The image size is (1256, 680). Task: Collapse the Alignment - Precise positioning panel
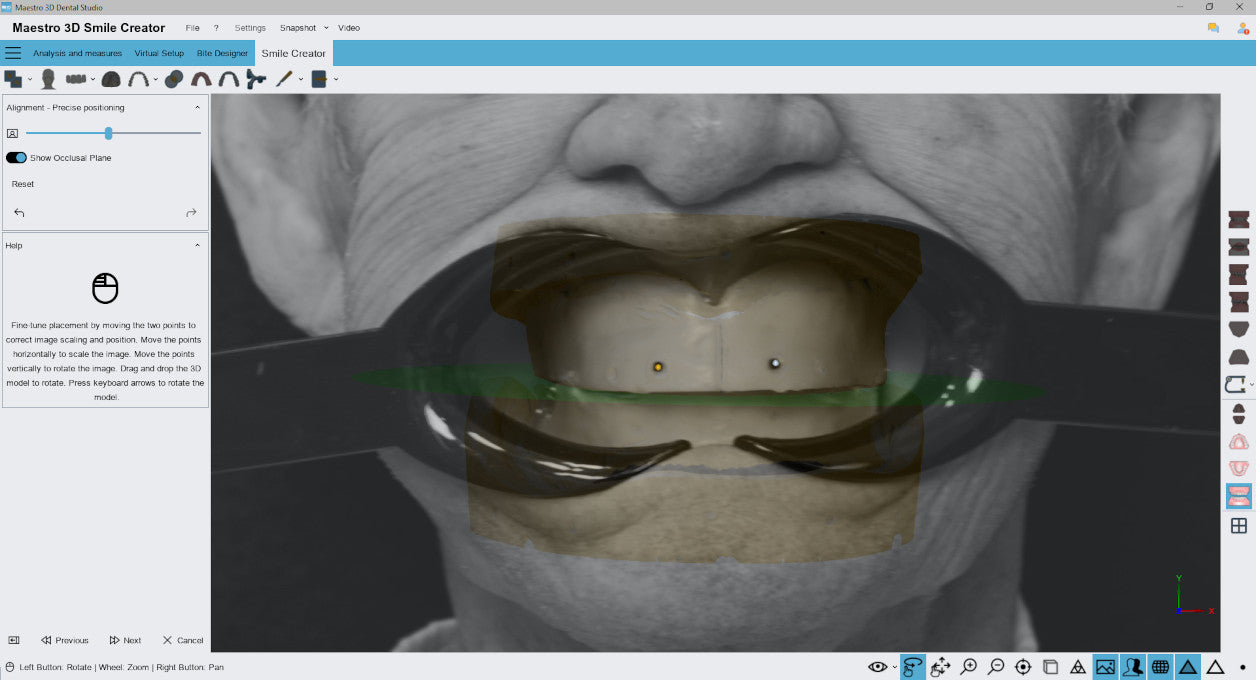tap(197, 107)
